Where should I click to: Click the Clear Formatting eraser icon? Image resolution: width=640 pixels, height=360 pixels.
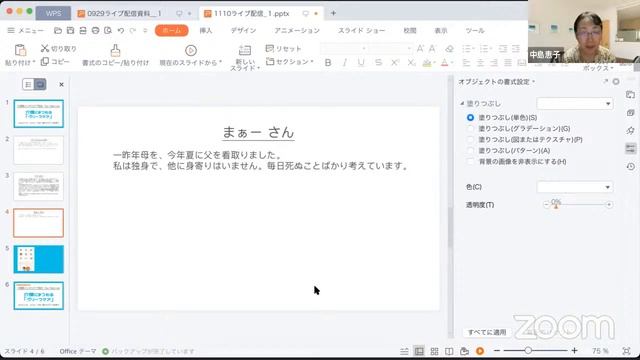[x=449, y=49]
